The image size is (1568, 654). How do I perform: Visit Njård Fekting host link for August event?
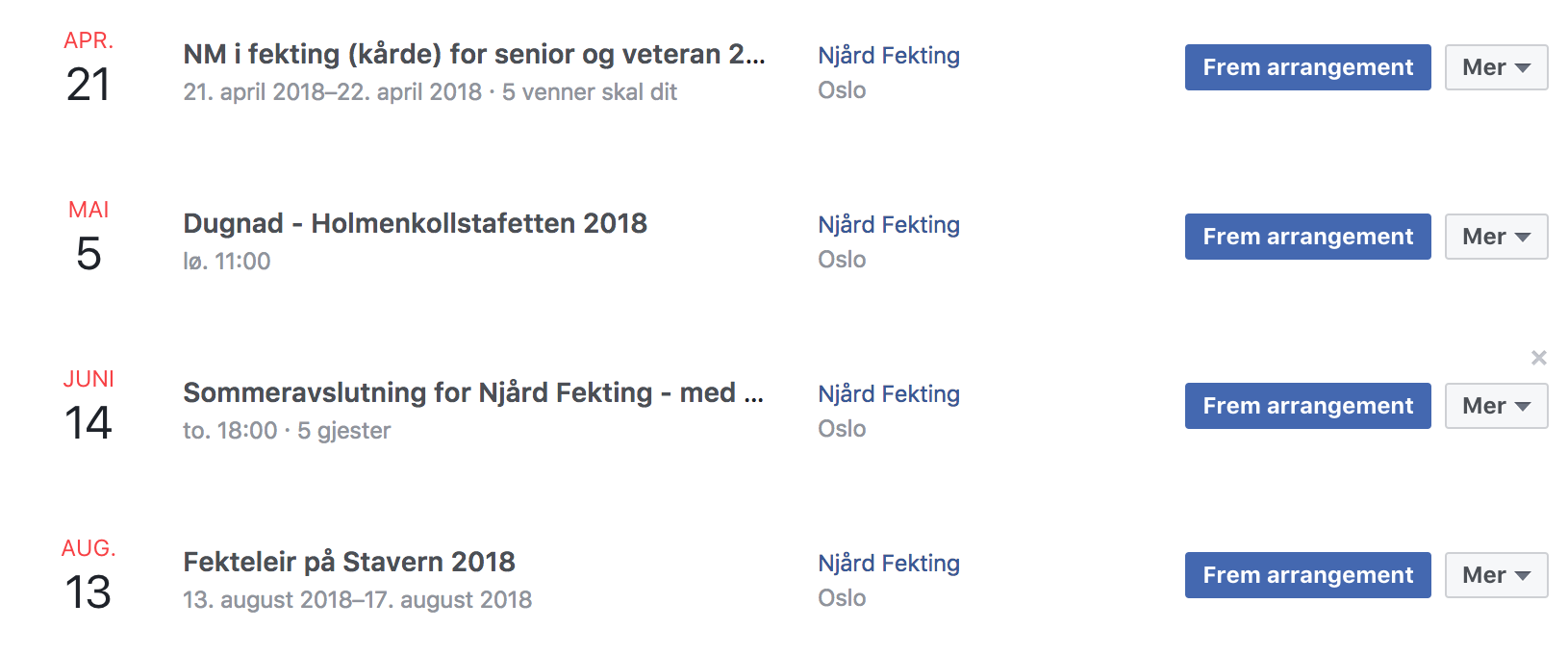[x=889, y=564]
